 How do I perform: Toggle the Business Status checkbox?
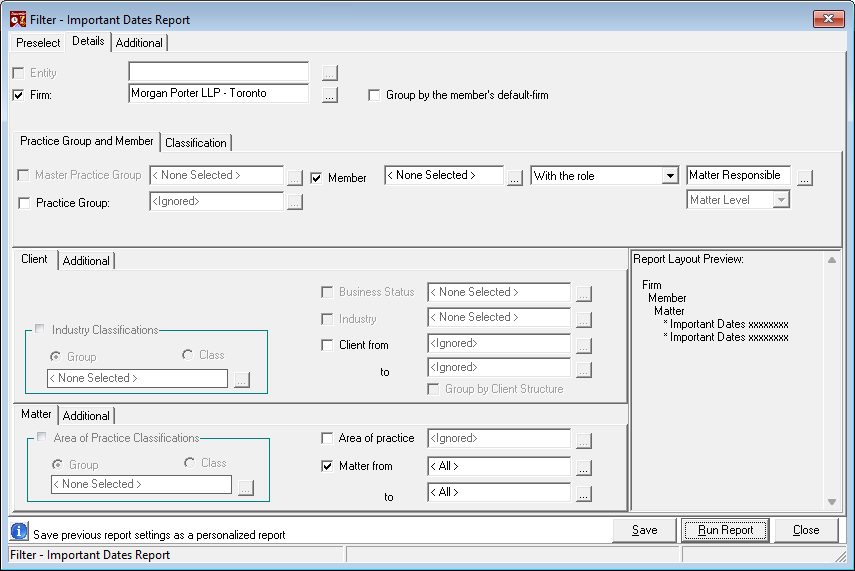click(327, 292)
